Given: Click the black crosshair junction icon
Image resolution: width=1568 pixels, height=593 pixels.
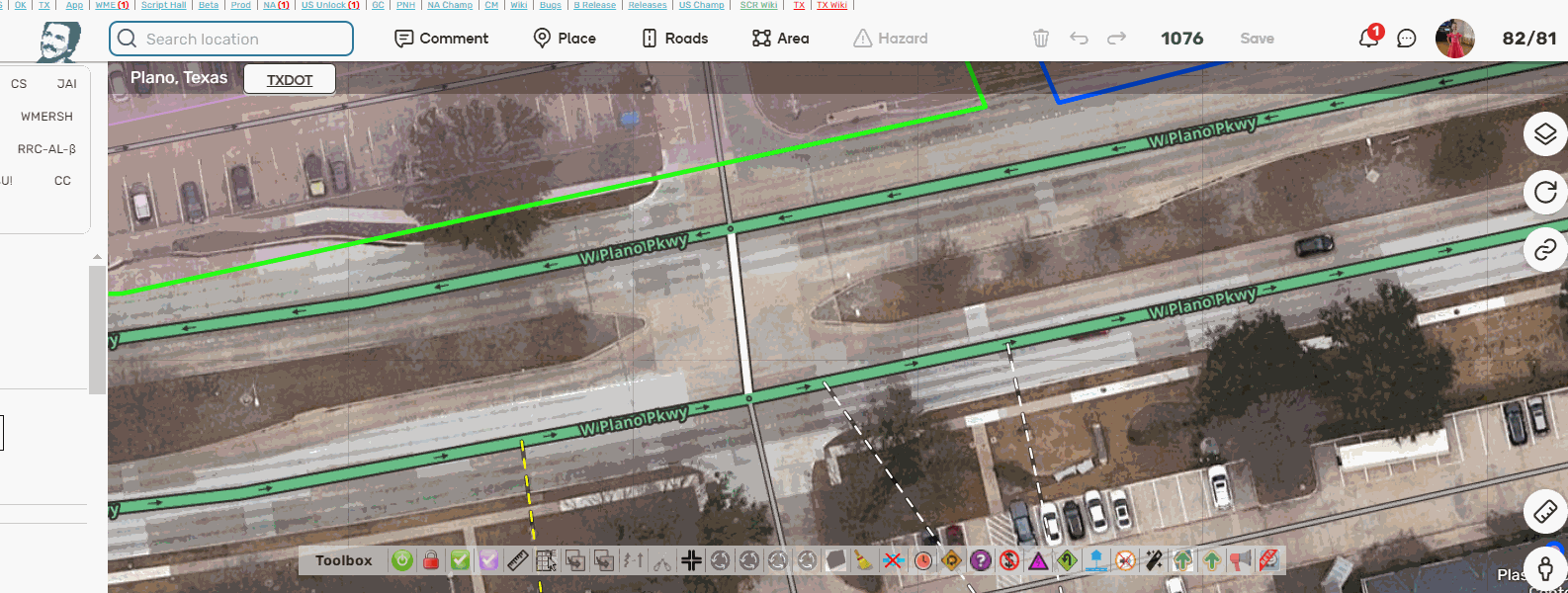Looking at the screenshot, I should tap(691, 560).
